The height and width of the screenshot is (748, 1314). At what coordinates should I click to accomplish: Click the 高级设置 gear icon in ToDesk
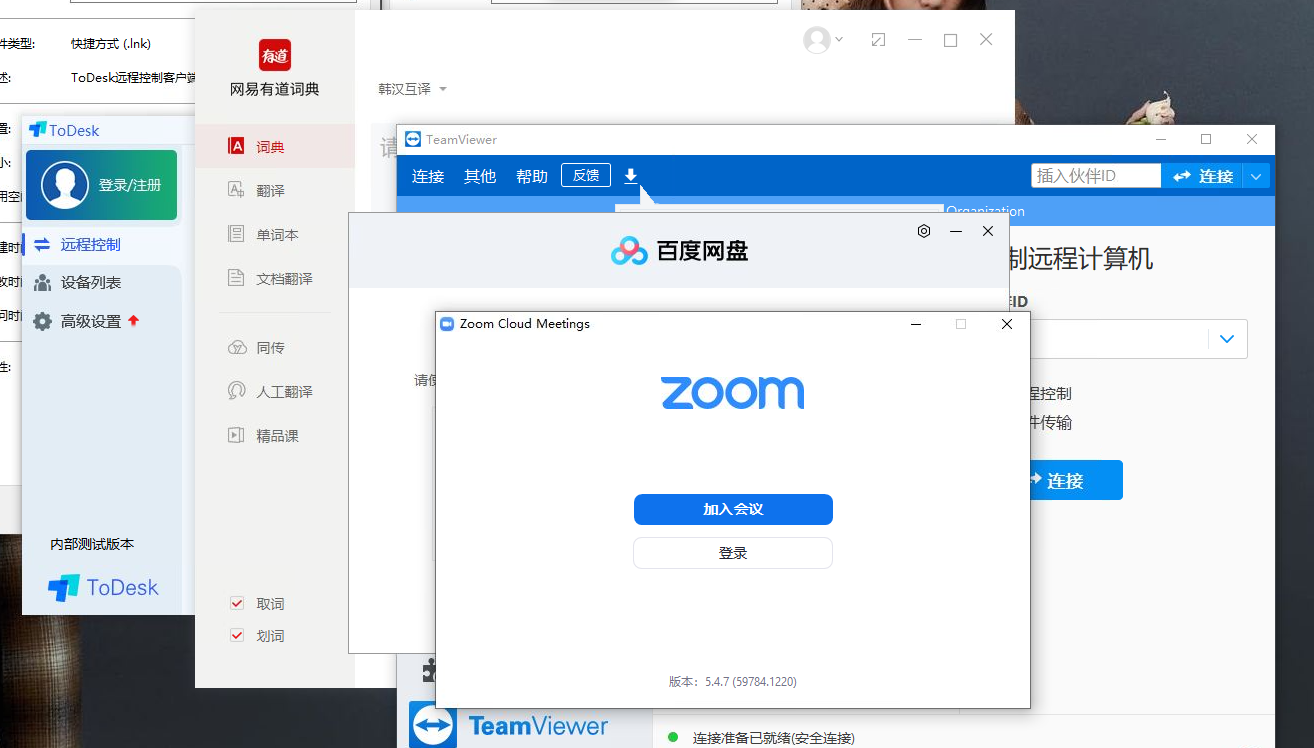(x=42, y=321)
